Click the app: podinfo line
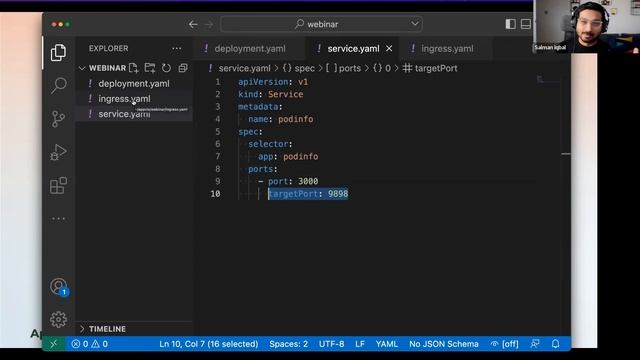This screenshot has width=640, height=360. point(288,156)
